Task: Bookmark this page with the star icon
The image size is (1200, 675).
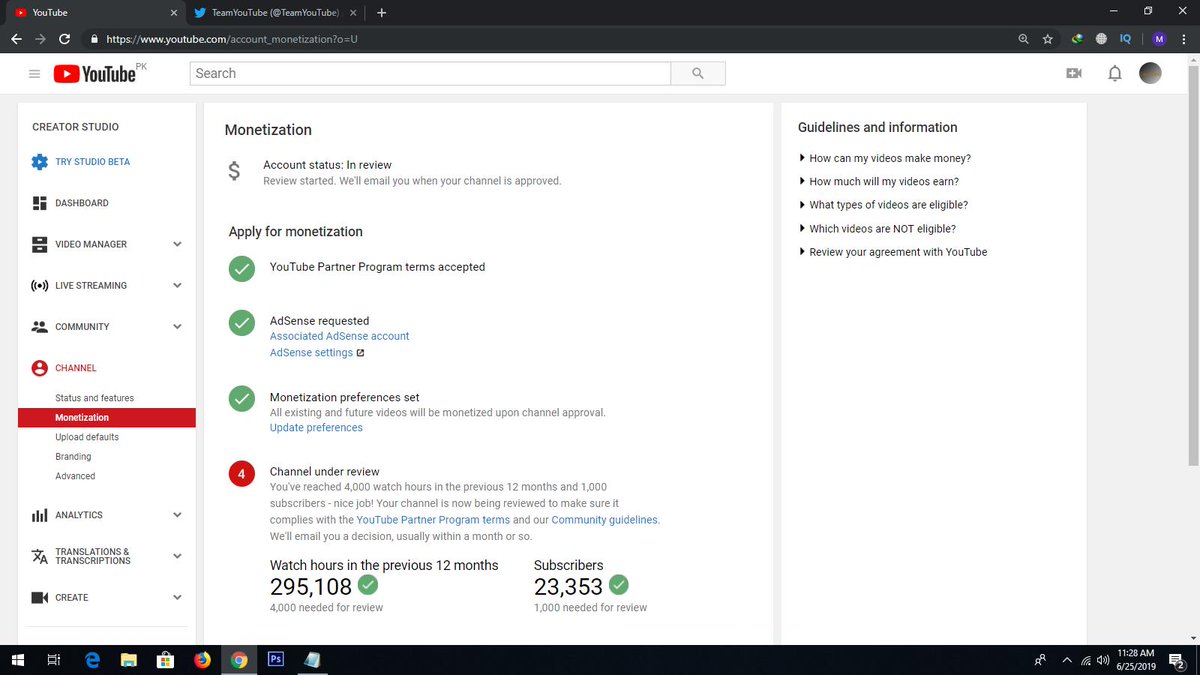Action: click(x=1047, y=39)
